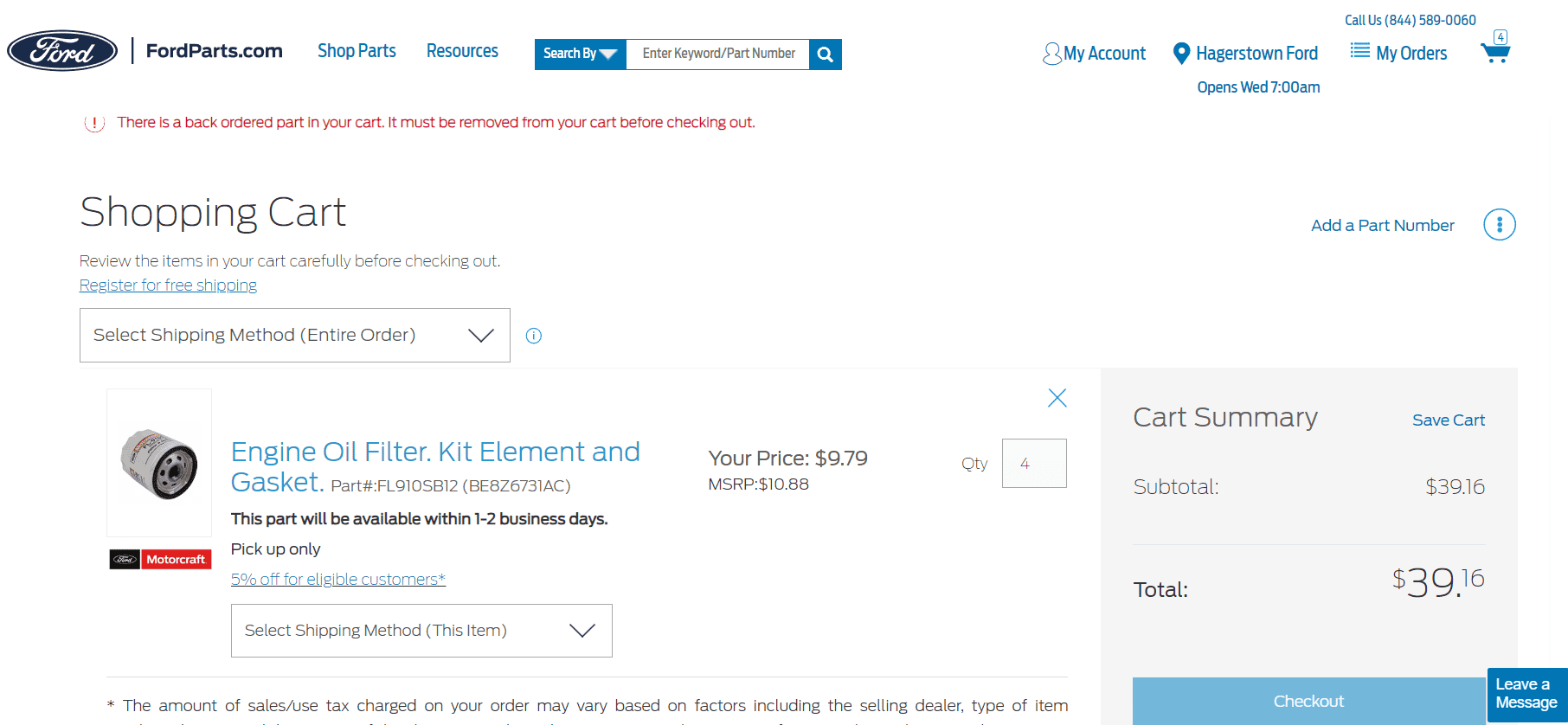Click the Ford oval logo
This screenshot has height=725, width=1568.
coord(62,51)
